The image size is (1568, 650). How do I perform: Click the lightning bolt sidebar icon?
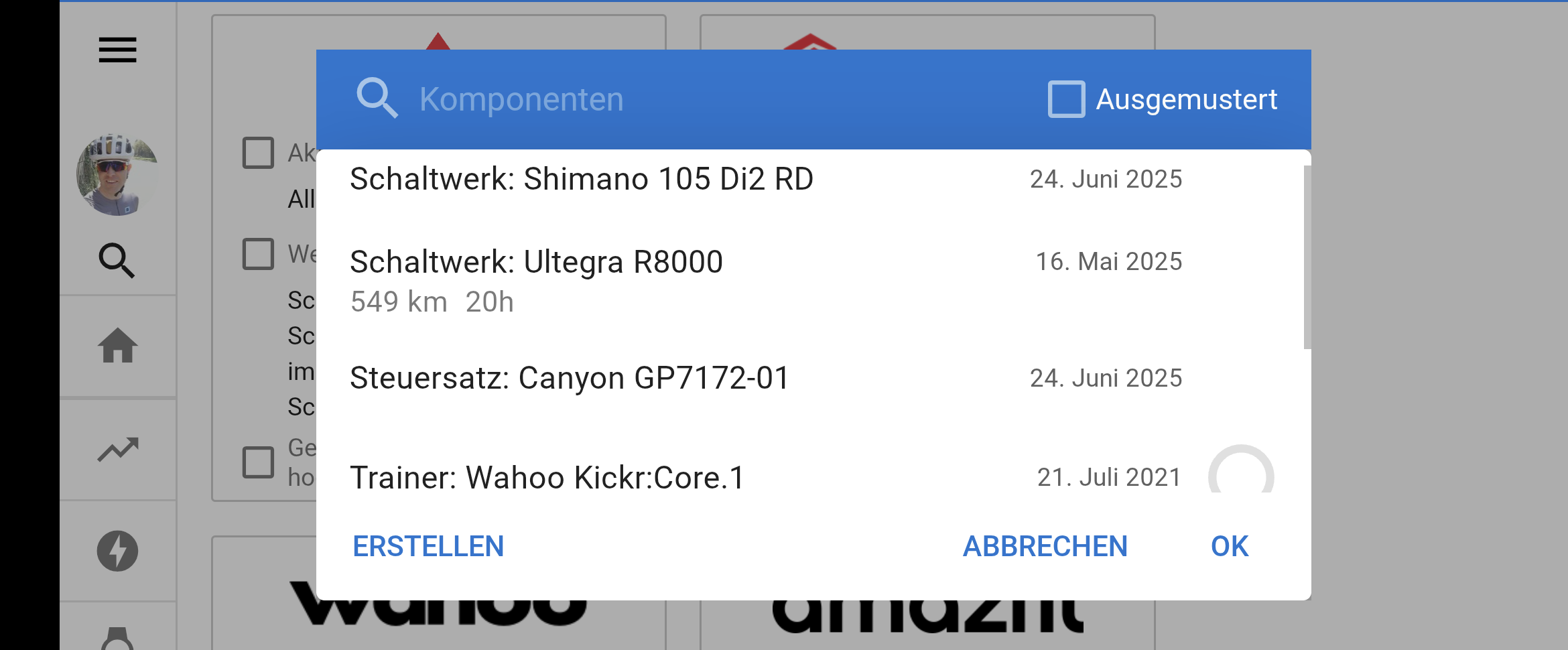[118, 551]
